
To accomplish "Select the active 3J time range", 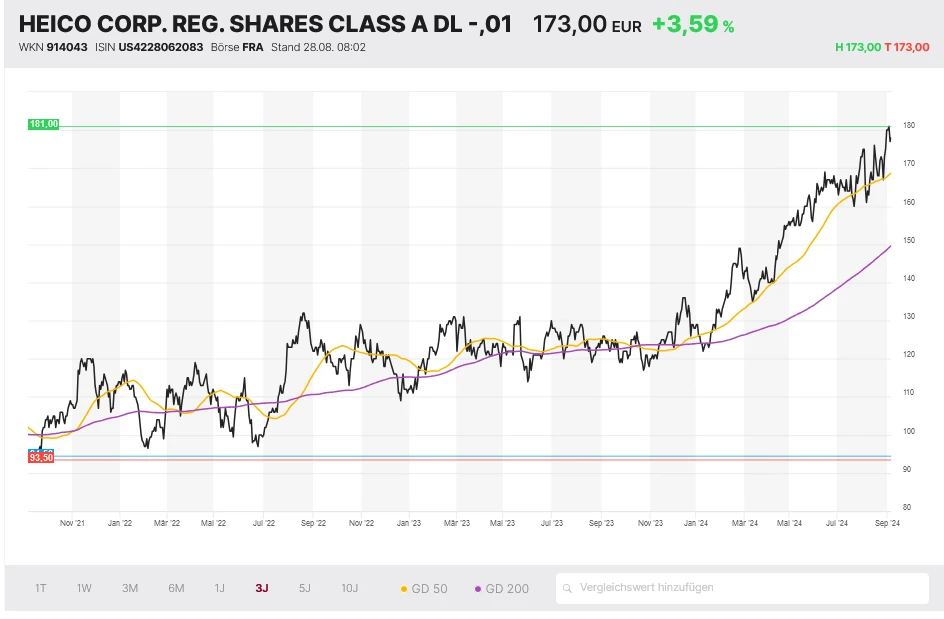I will tap(262, 588).
